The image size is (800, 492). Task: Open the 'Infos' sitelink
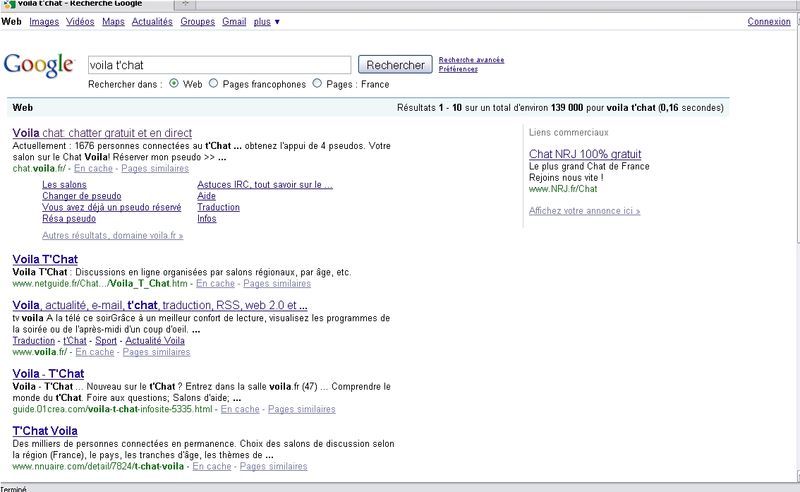[x=207, y=218]
